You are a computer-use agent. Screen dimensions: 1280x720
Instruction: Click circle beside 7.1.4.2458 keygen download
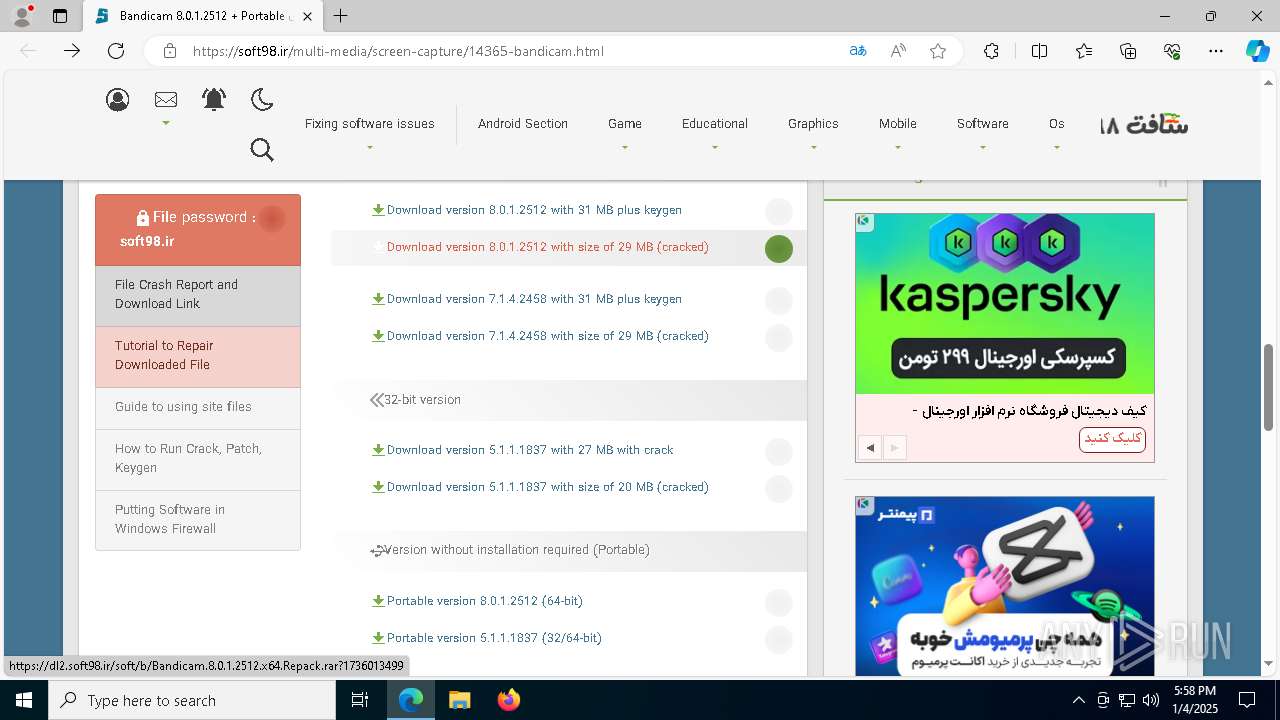tap(779, 301)
